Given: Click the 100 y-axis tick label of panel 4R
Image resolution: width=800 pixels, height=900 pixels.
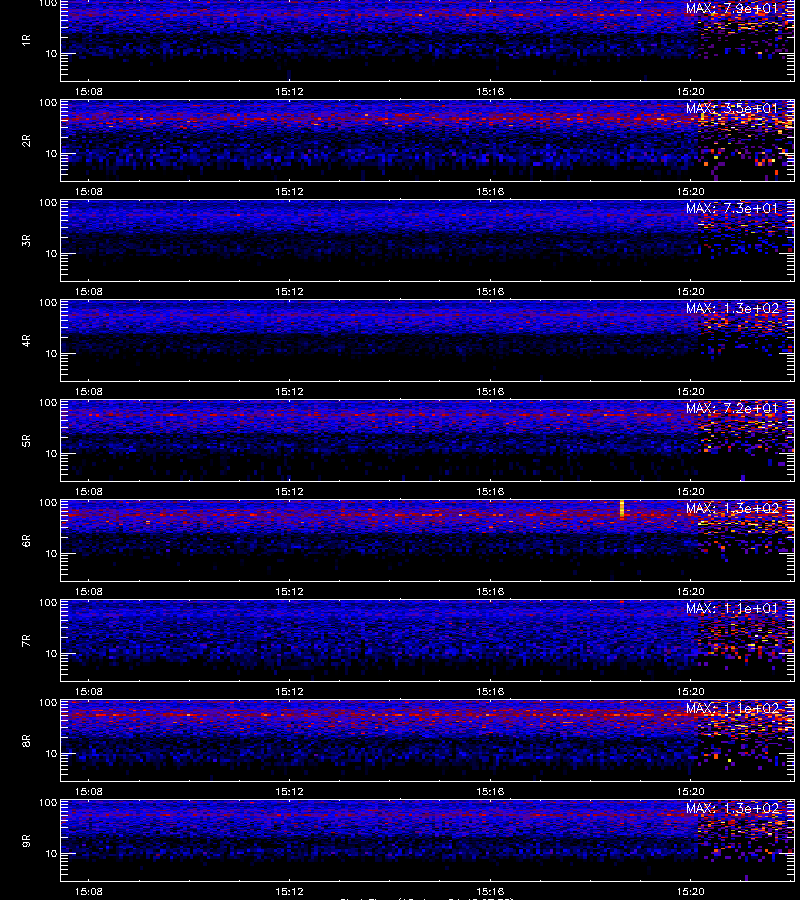Looking at the screenshot, I should pyautogui.click(x=48, y=302).
